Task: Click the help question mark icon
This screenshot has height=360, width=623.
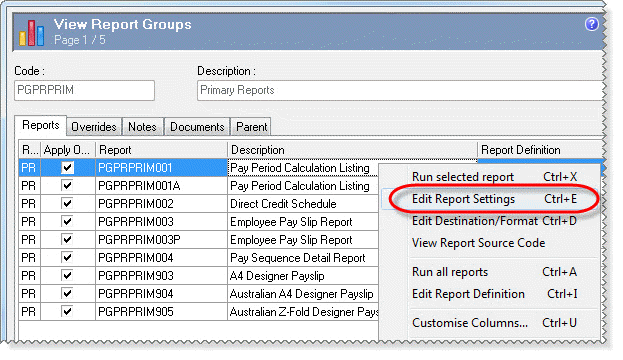Action: pos(592,24)
